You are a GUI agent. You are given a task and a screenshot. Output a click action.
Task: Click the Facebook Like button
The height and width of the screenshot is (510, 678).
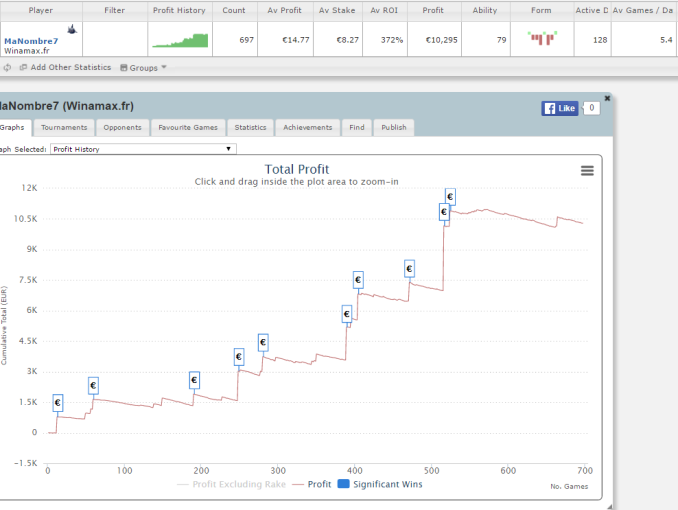click(559, 108)
